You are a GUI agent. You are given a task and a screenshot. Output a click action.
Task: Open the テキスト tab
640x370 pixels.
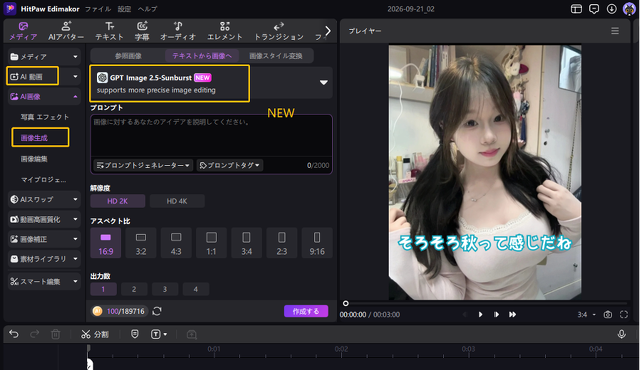pos(109,31)
